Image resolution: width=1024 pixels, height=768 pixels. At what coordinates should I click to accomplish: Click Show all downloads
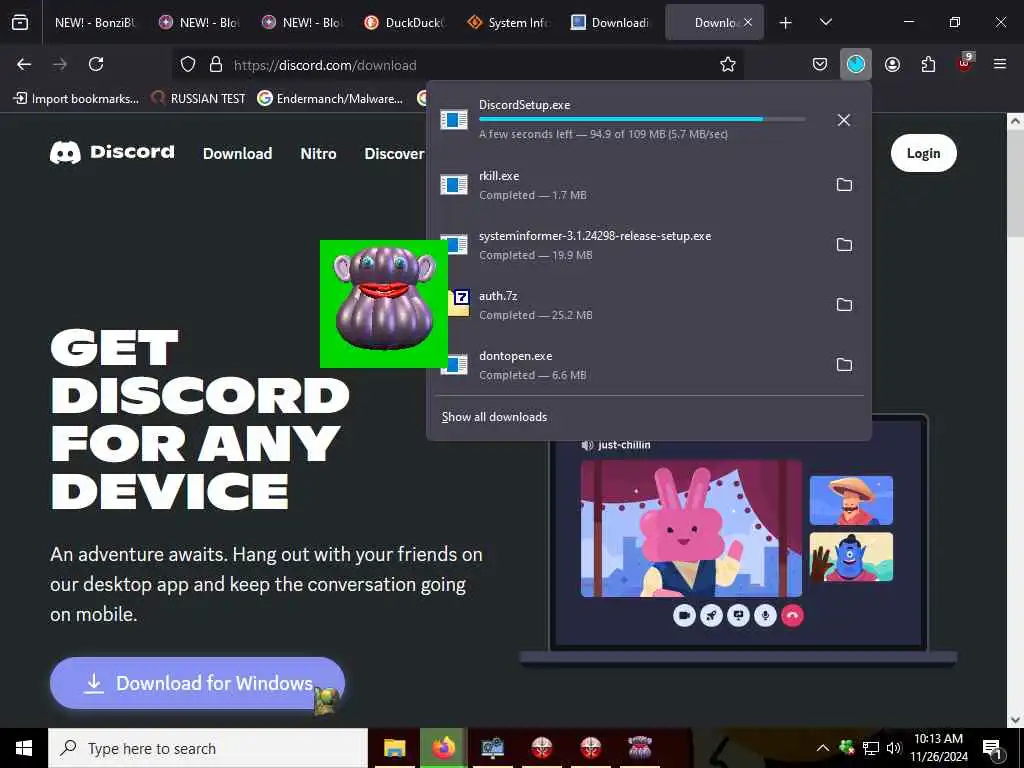coord(494,417)
